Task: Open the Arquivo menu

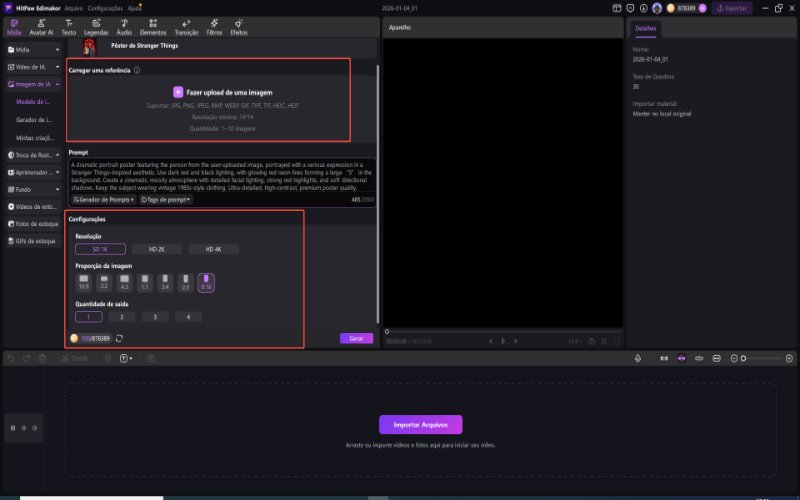Action: 73,8
